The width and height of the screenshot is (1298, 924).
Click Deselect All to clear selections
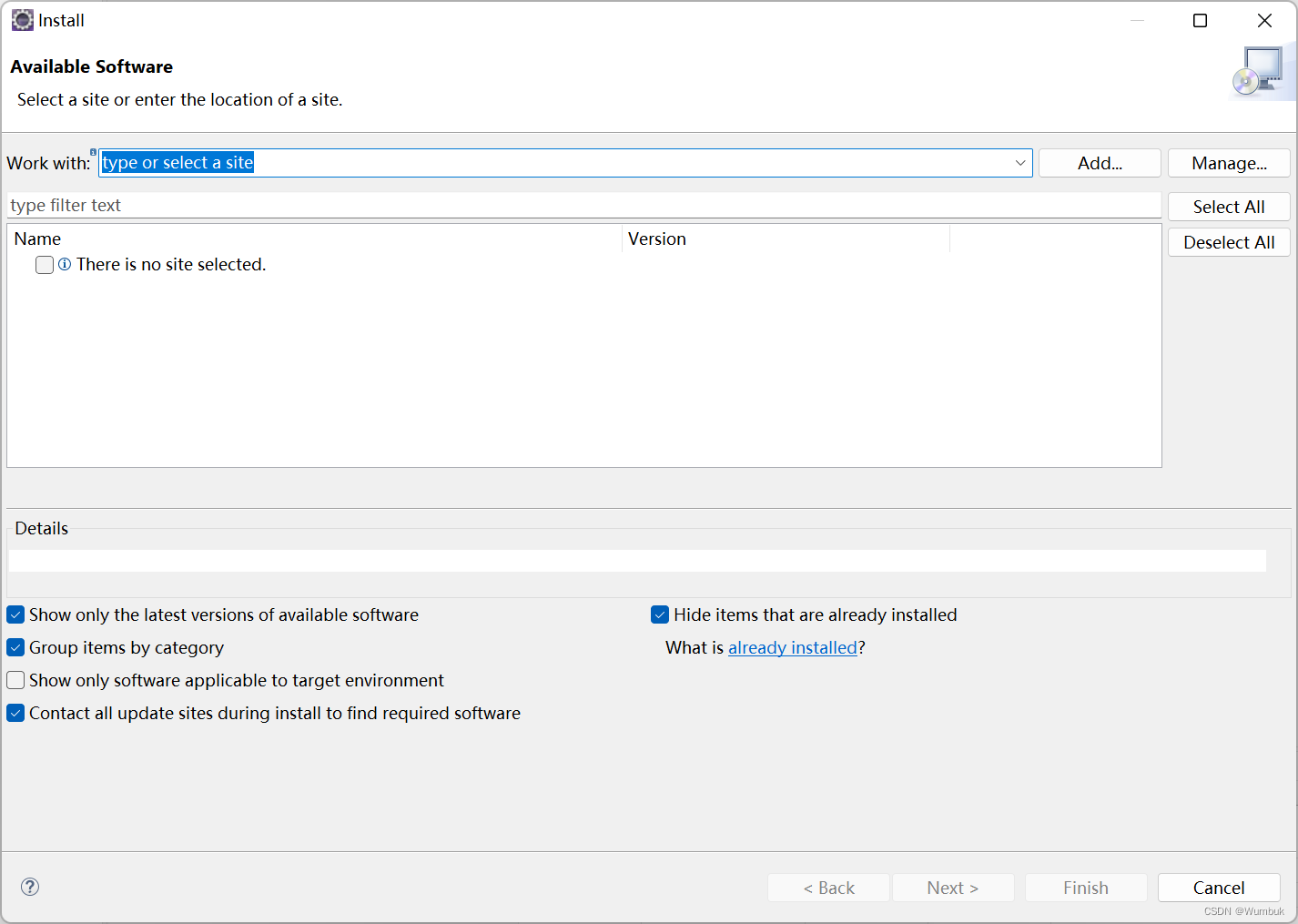pos(1229,242)
